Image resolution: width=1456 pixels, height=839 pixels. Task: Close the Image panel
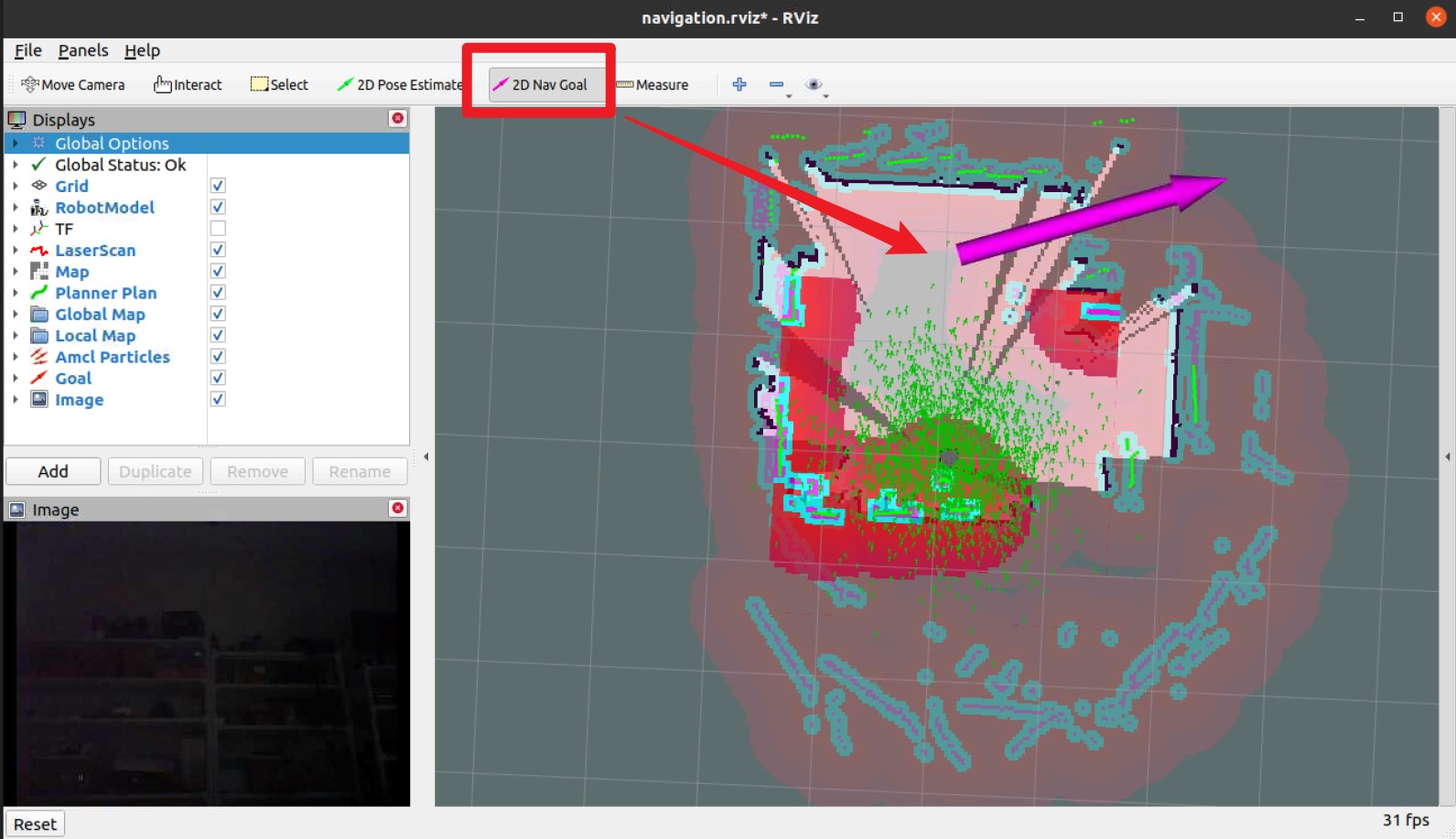(x=397, y=508)
